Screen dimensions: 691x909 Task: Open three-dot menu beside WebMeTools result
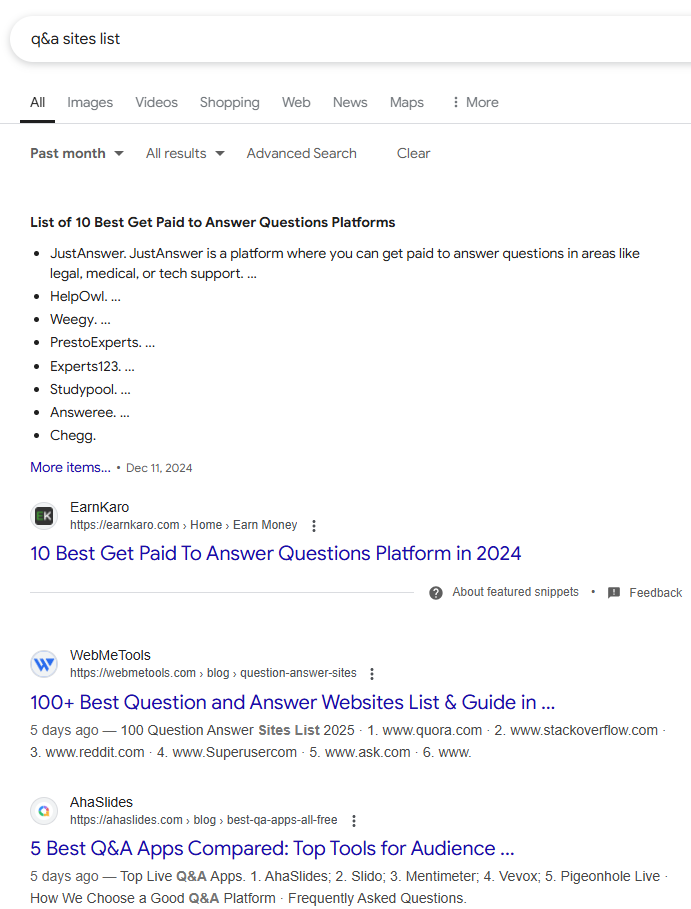click(x=373, y=674)
